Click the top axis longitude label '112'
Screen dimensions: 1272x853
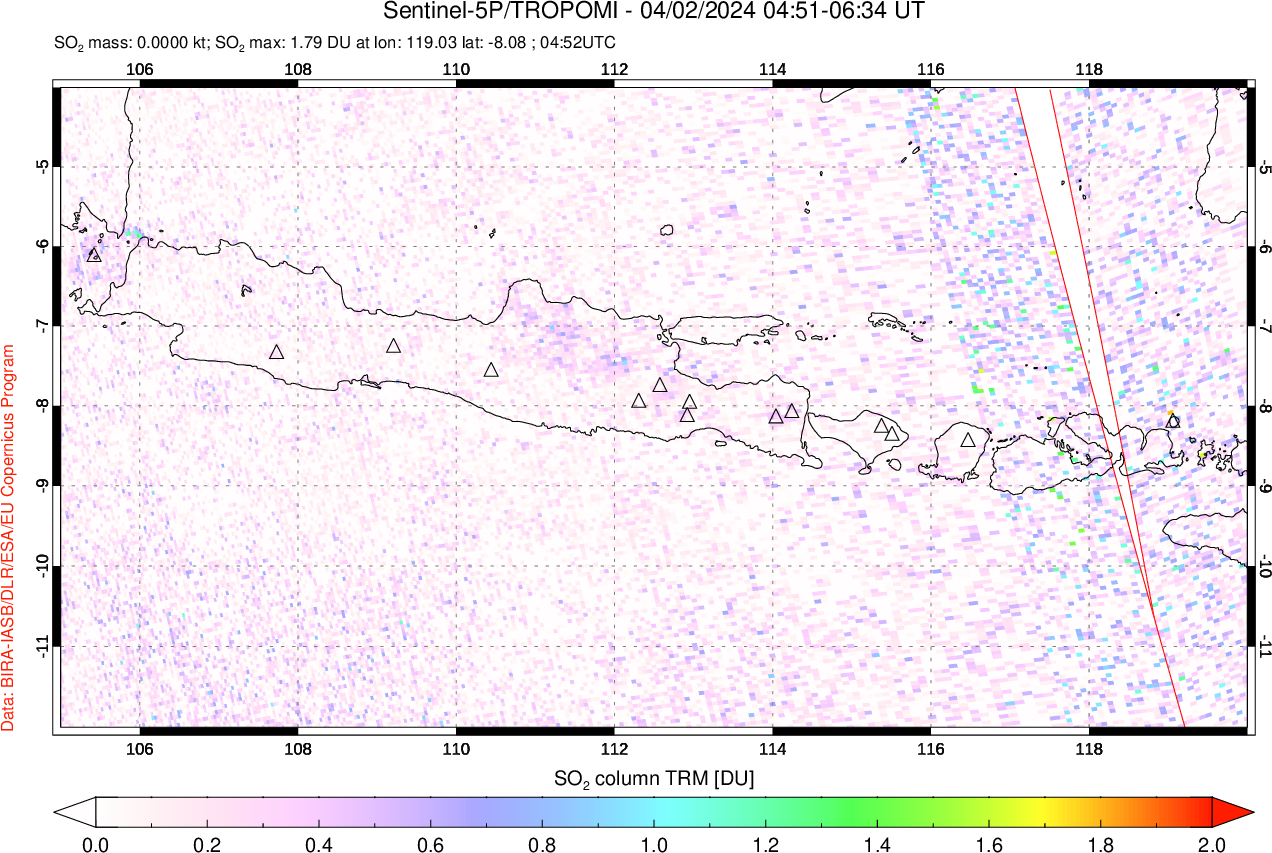614,69
